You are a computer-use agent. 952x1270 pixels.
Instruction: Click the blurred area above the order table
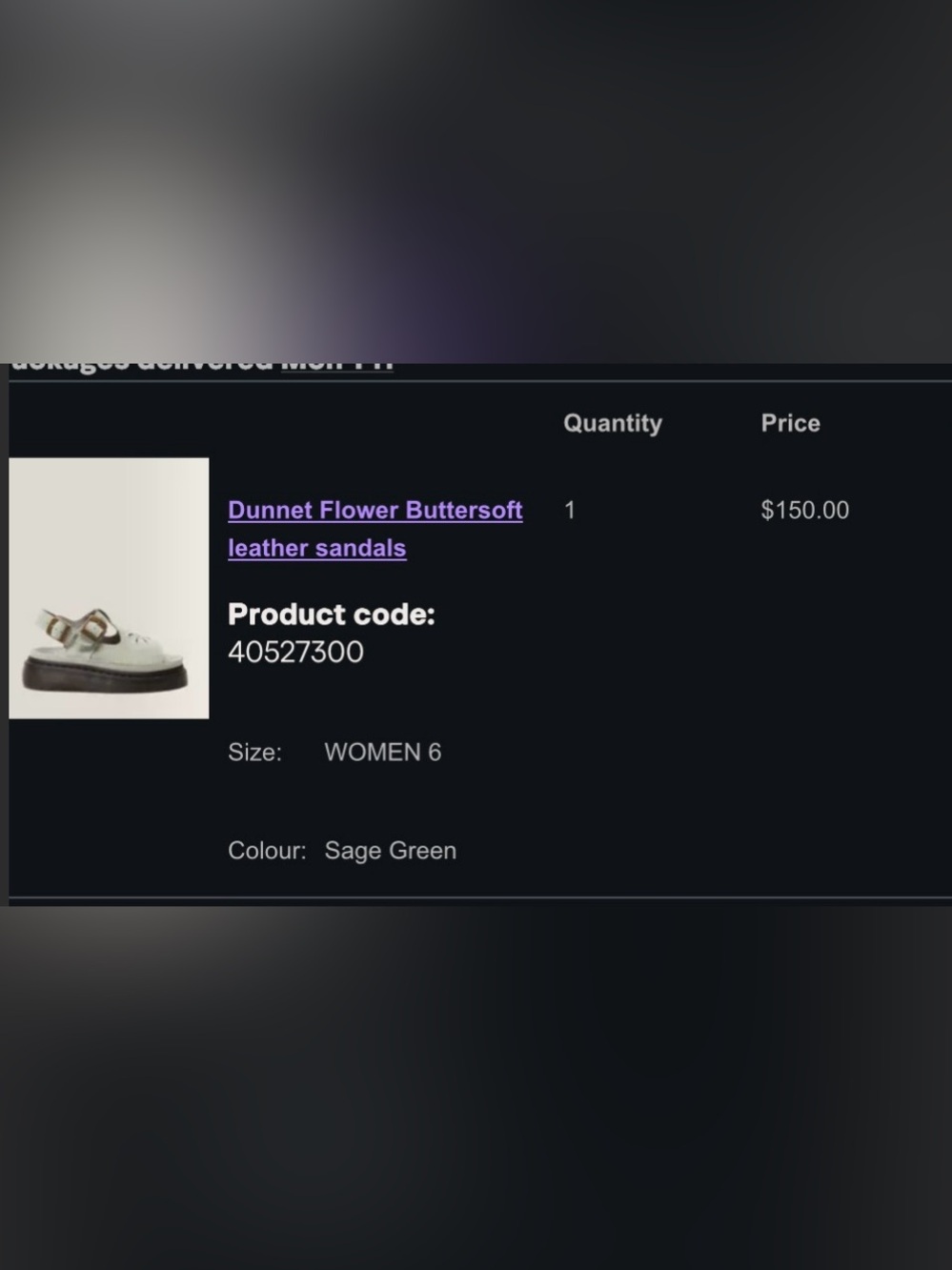coord(476,181)
